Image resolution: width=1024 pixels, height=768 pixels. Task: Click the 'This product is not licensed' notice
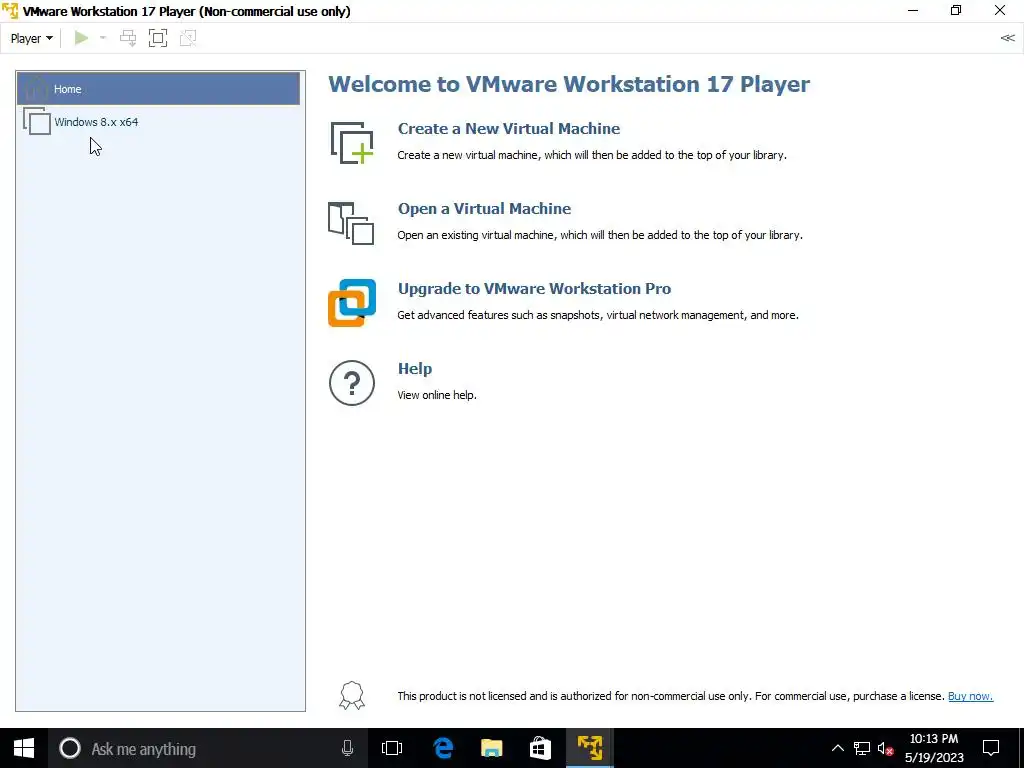pos(671,696)
